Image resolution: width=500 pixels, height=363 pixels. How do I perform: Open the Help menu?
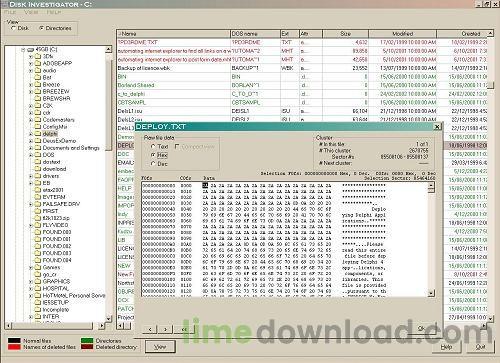pos(54,12)
